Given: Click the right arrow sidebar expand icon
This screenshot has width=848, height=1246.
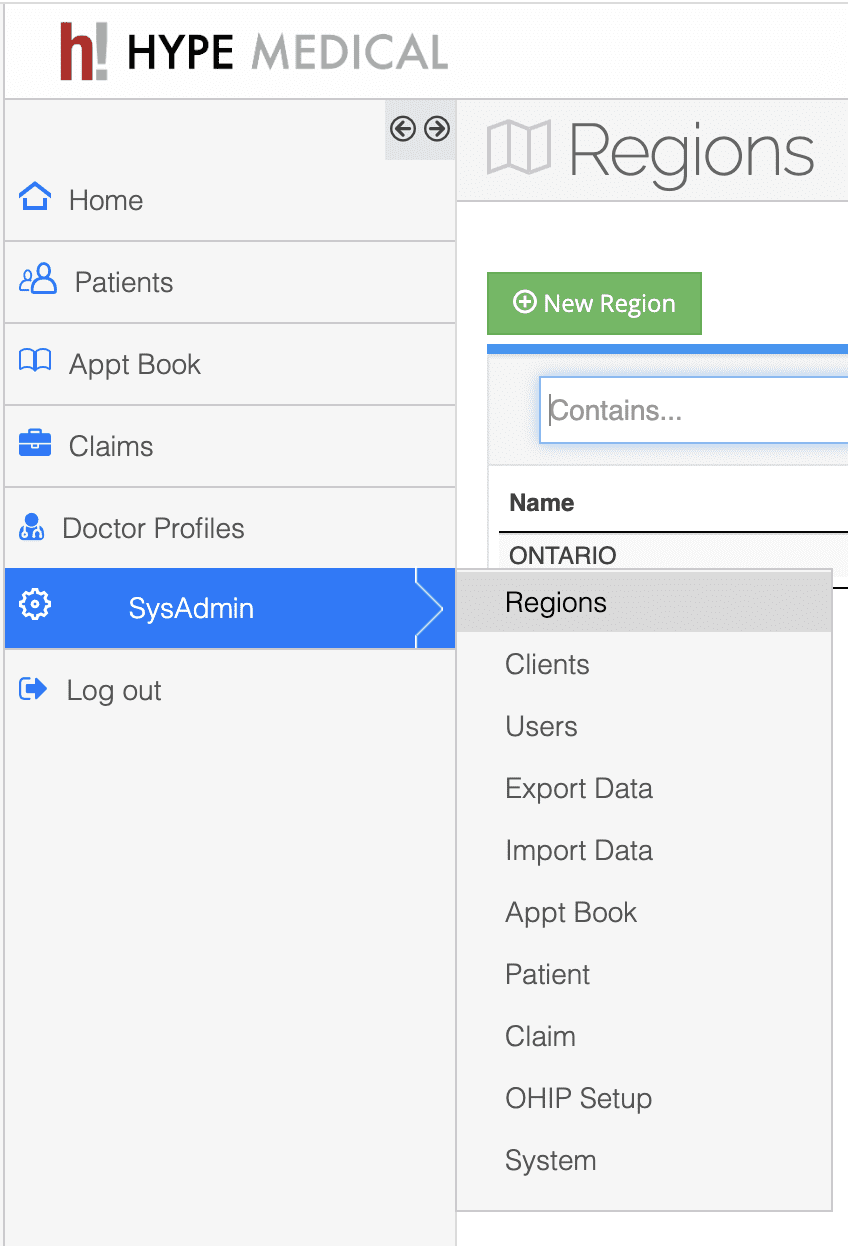Looking at the screenshot, I should tap(436, 128).
